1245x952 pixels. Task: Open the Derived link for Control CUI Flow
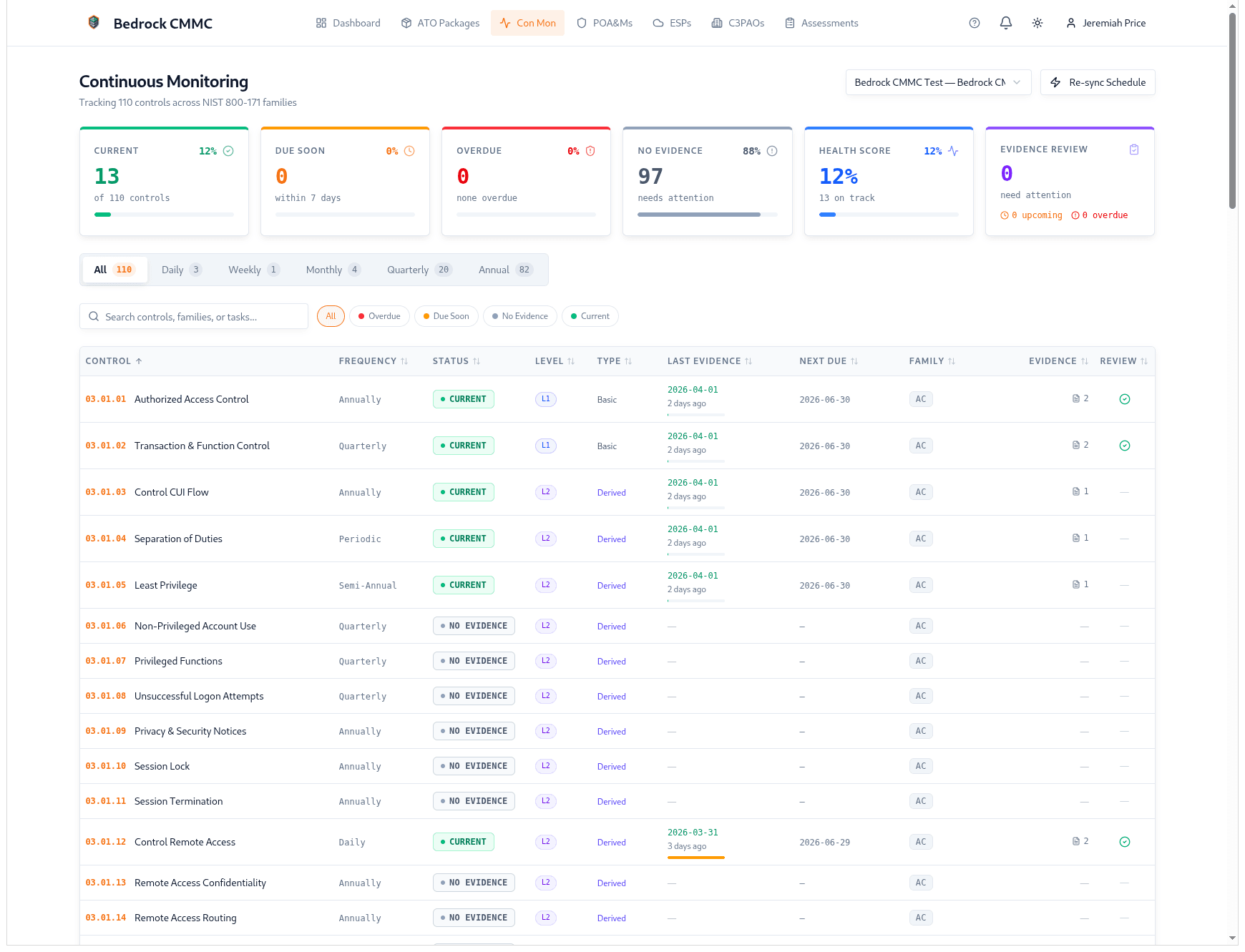pyautogui.click(x=611, y=492)
